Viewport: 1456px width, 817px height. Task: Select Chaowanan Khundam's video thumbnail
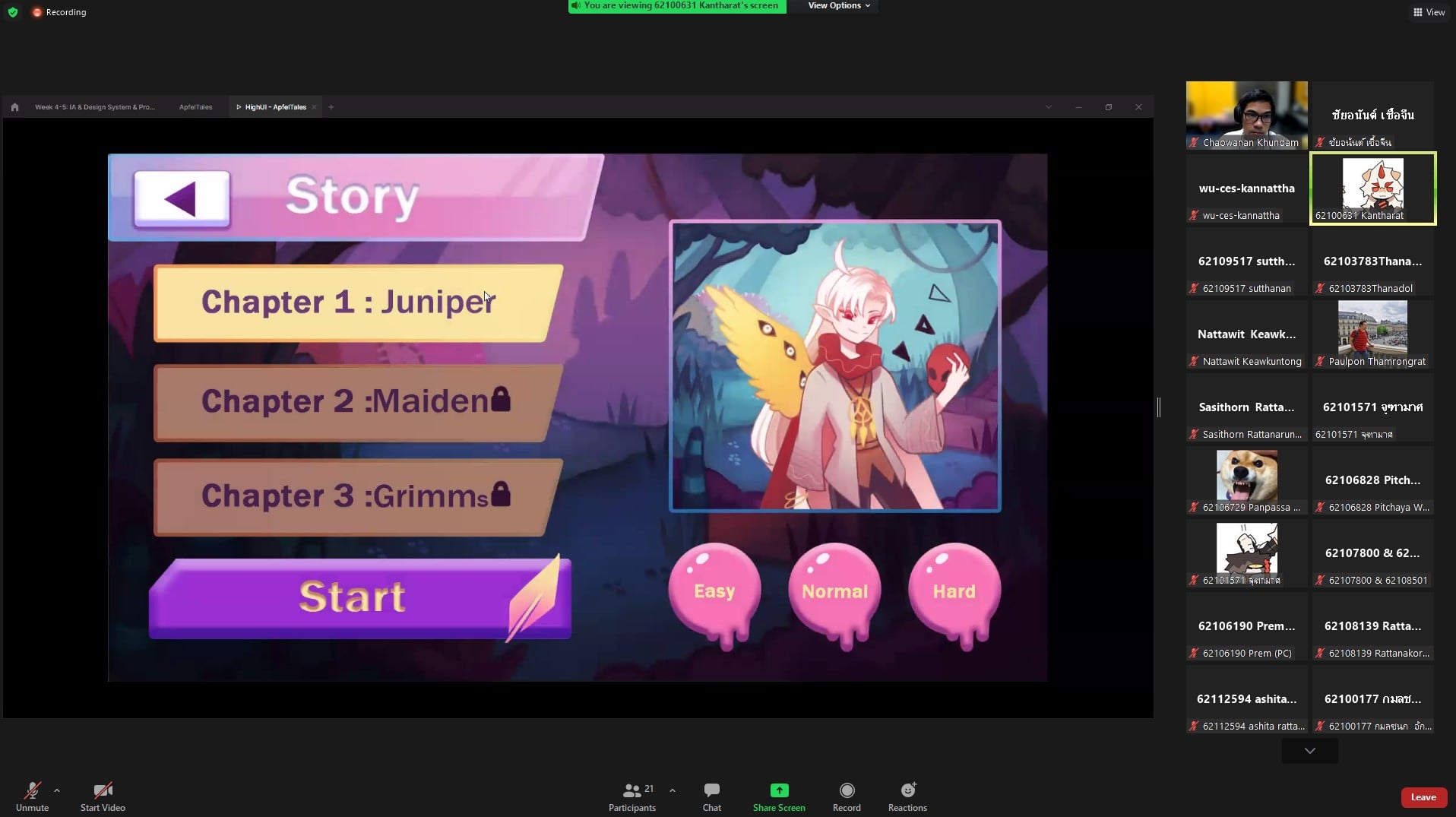point(1246,115)
